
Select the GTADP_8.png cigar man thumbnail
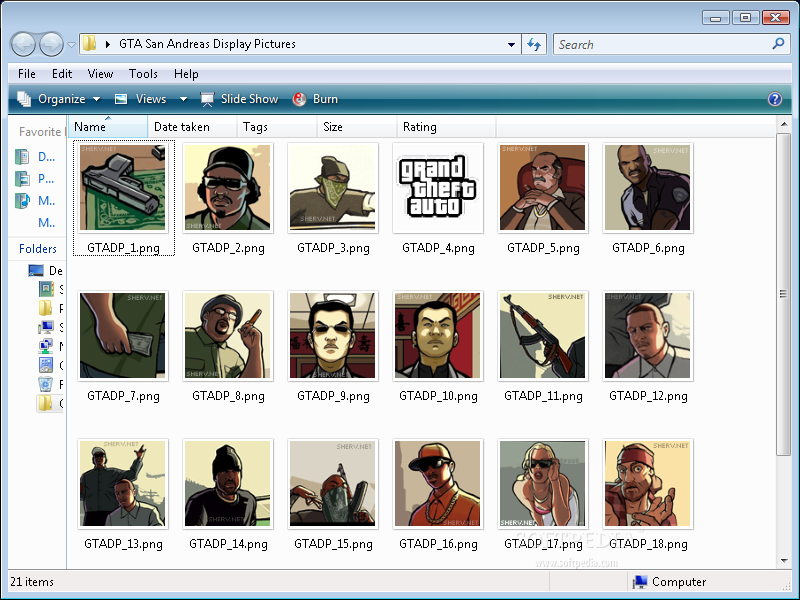(x=228, y=336)
